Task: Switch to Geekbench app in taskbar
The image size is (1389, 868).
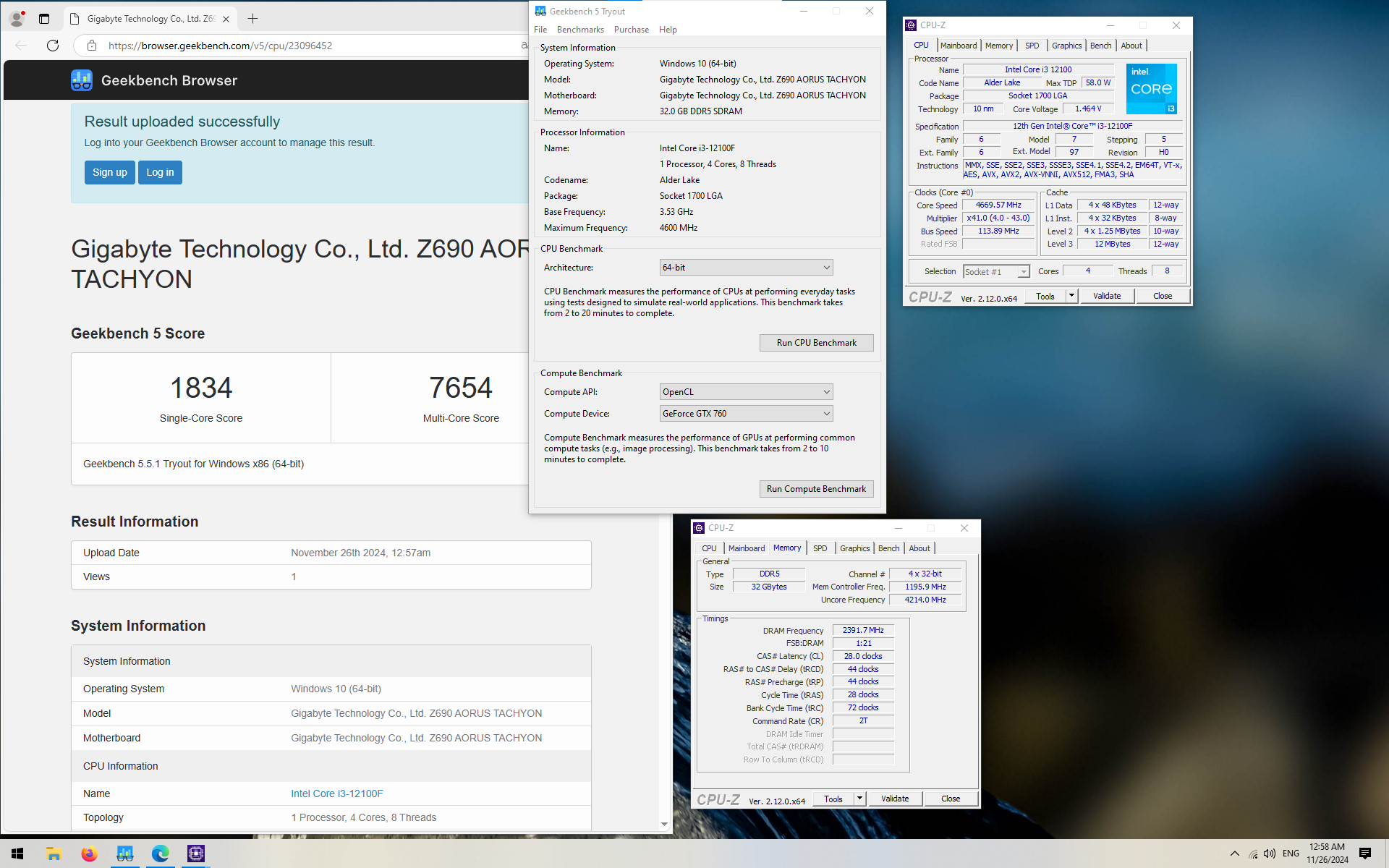Action: [124, 854]
